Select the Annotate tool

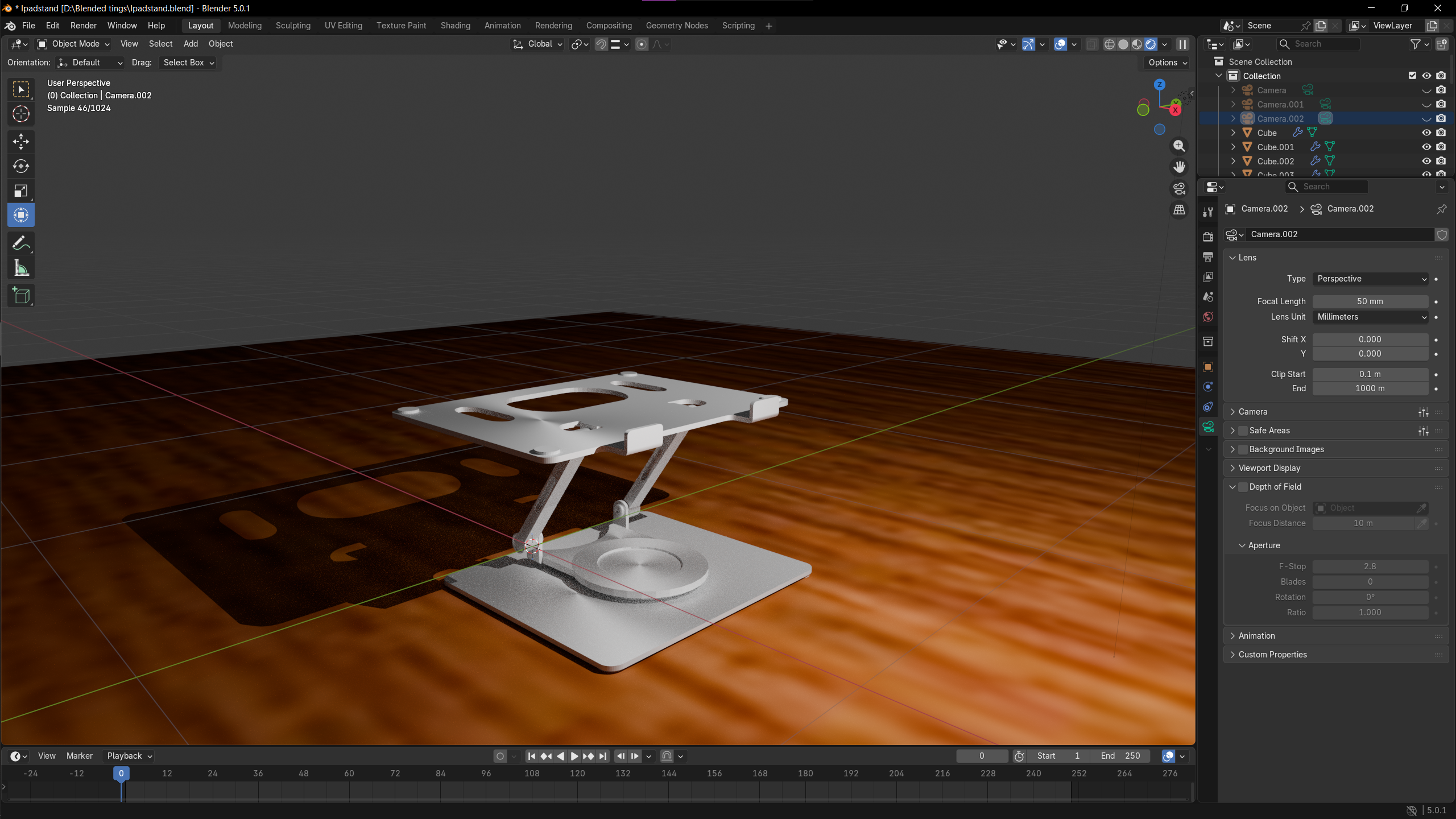21,243
